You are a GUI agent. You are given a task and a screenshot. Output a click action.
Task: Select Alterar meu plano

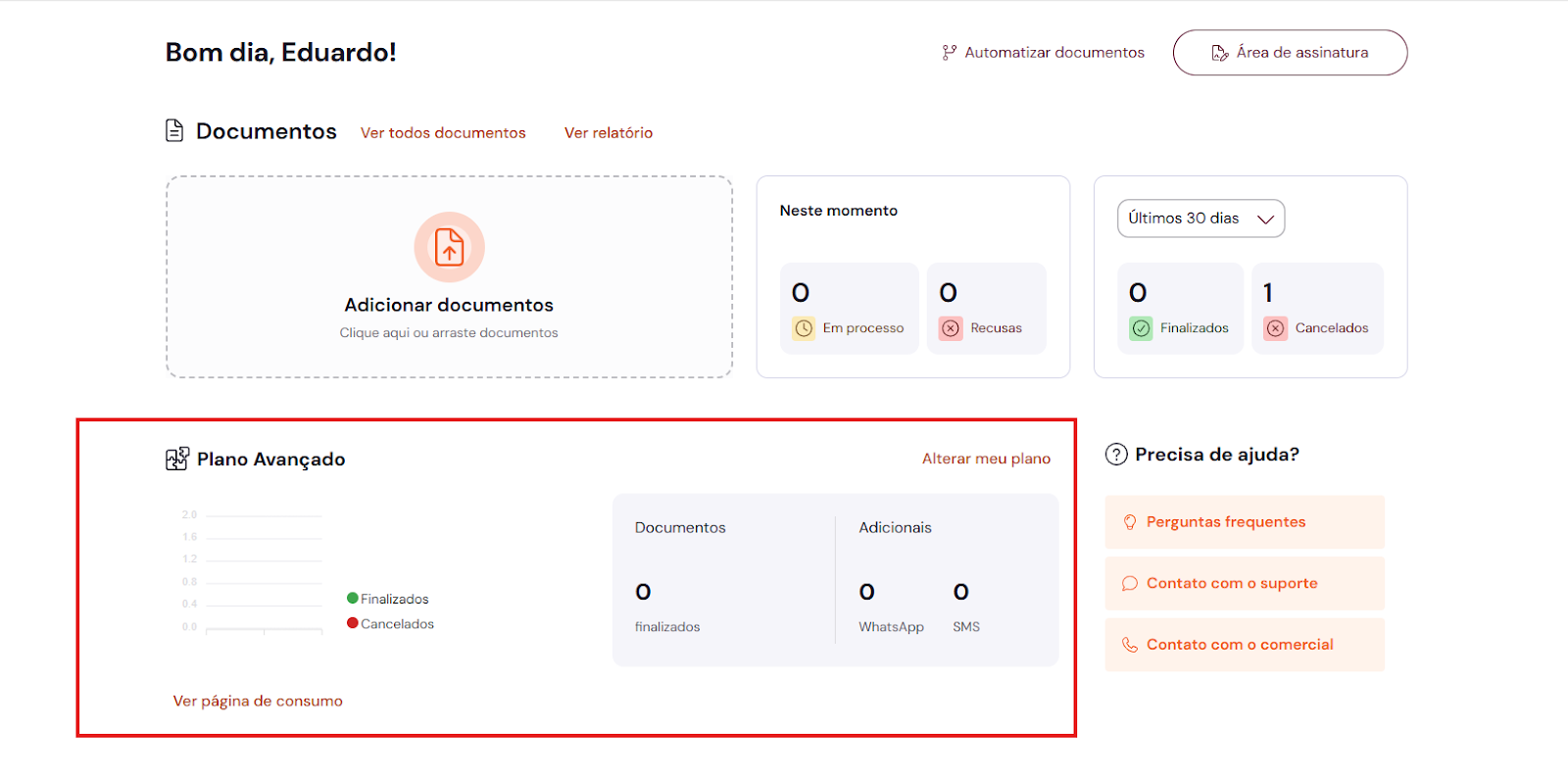coord(986,459)
